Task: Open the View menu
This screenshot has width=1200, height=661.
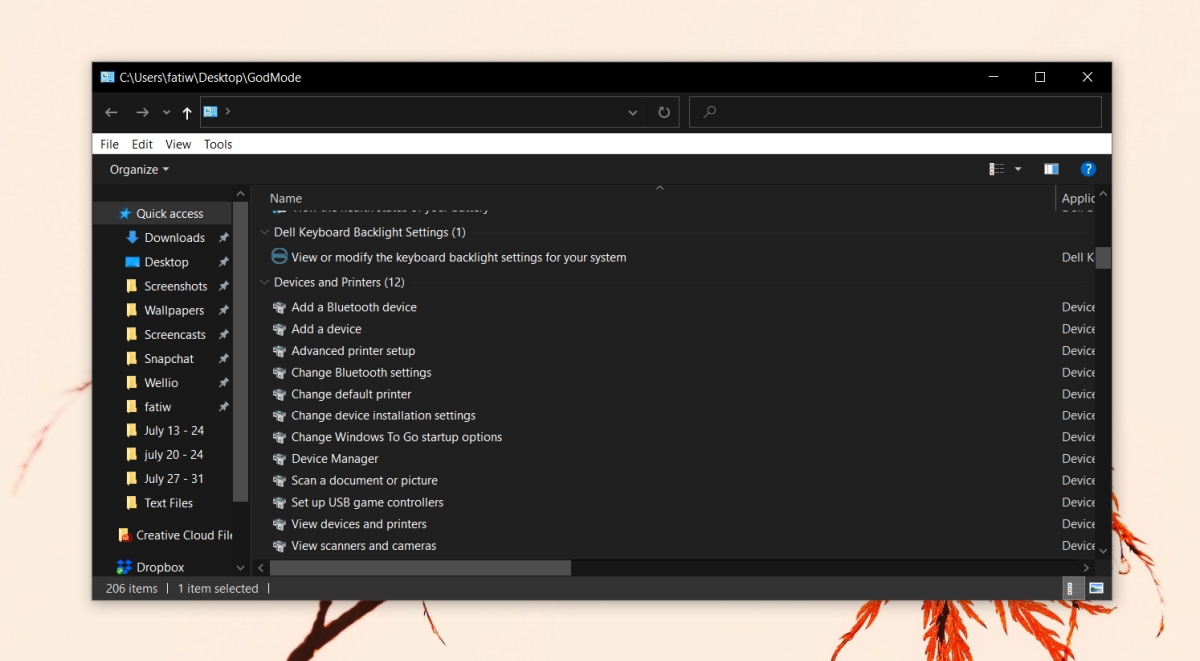Action: click(x=177, y=144)
